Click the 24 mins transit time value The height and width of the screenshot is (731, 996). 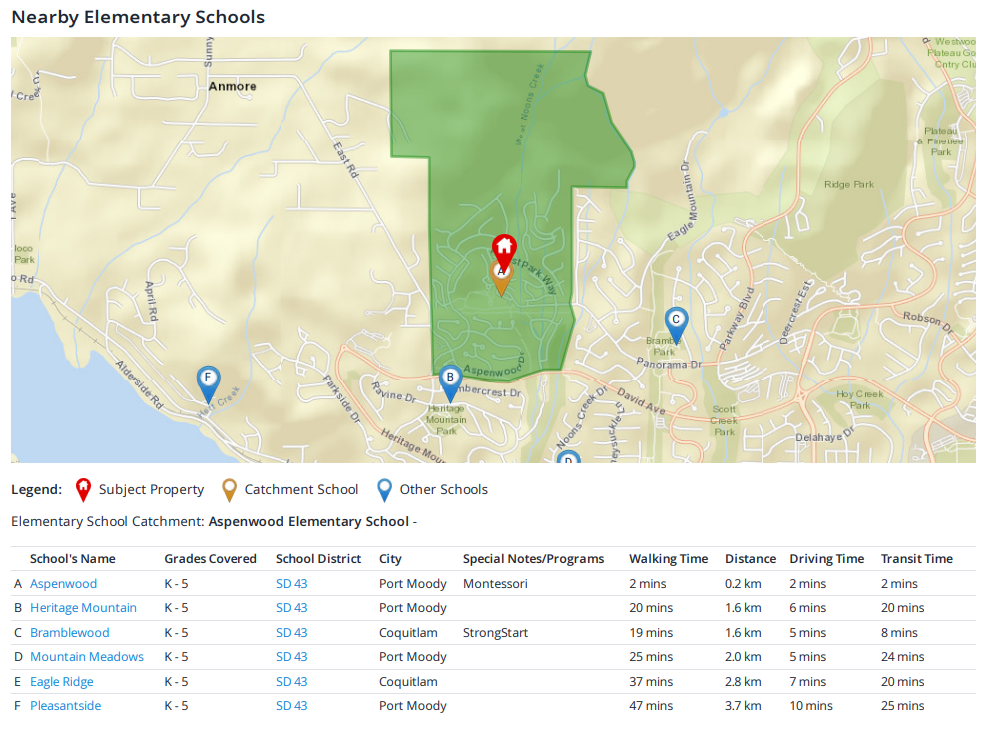tap(903, 657)
